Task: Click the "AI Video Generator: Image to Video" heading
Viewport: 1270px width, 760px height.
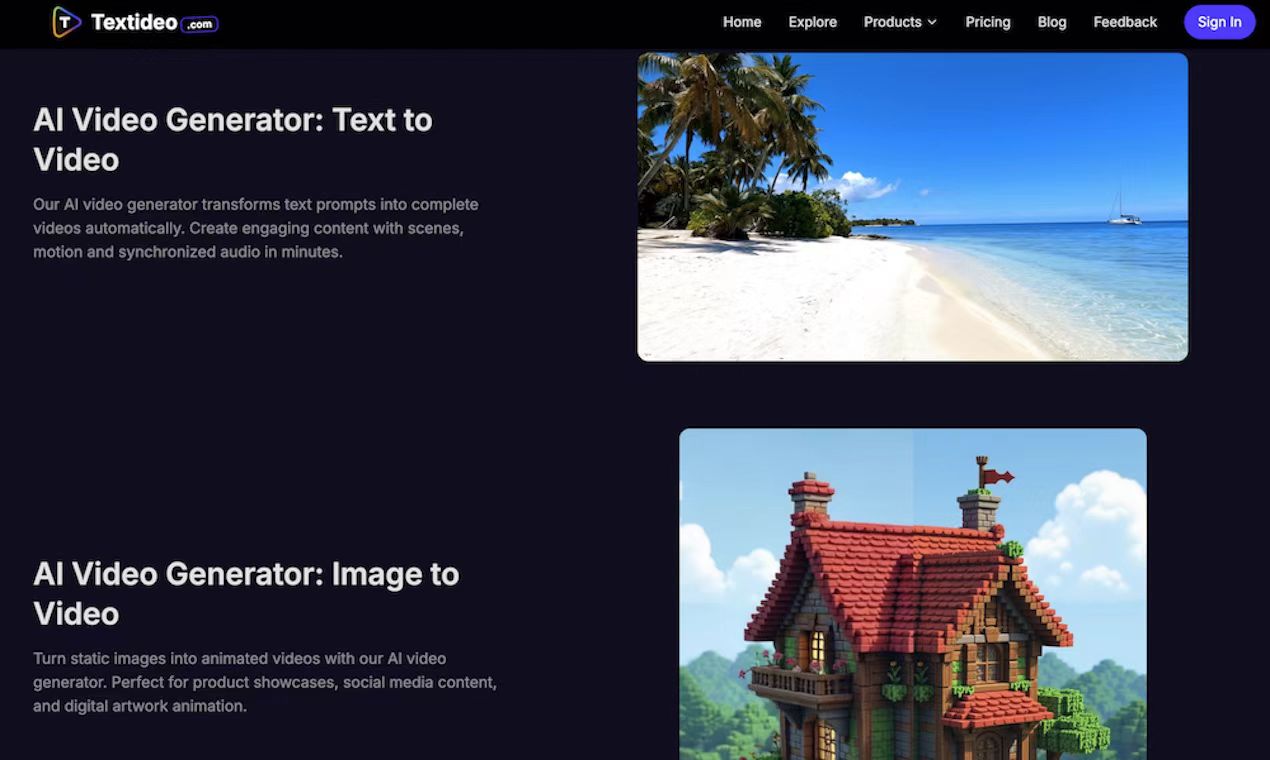Action: tap(246, 593)
